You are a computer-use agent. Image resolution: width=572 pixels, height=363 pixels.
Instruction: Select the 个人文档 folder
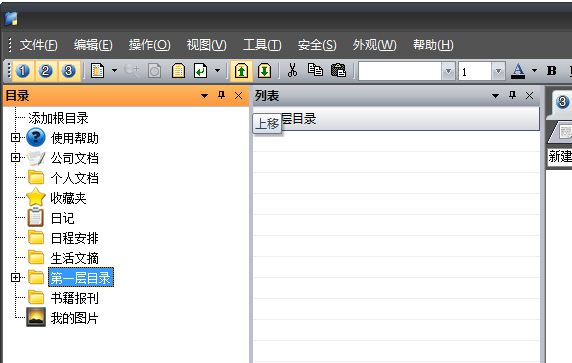click(x=74, y=178)
